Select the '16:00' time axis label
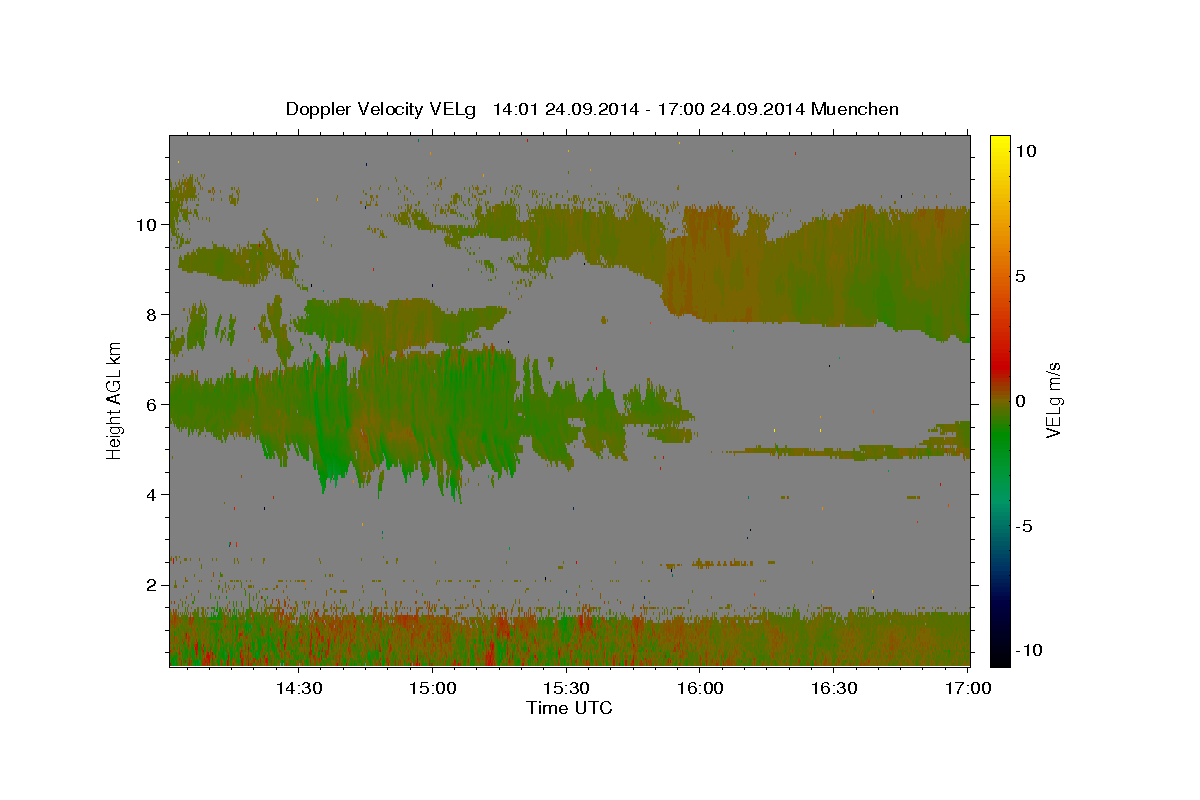The image size is (1200, 800). pos(700,688)
